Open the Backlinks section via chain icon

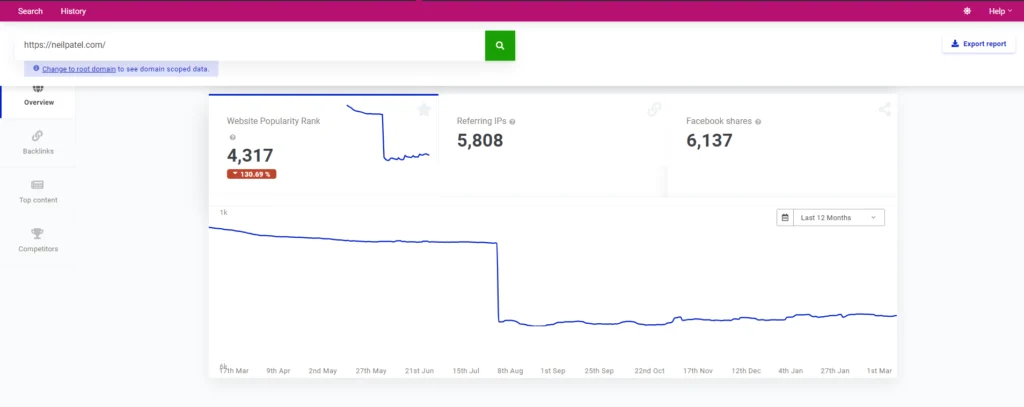pyautogui.click(x=37, y=136)
